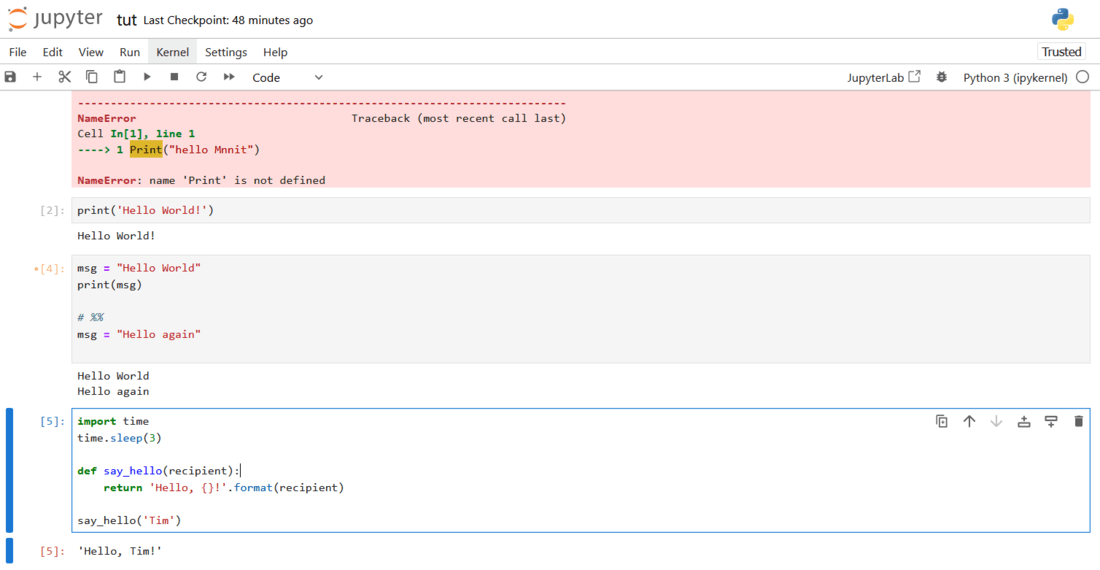Open the File menu
The image size is (1100, 570).
coord(18,52)
